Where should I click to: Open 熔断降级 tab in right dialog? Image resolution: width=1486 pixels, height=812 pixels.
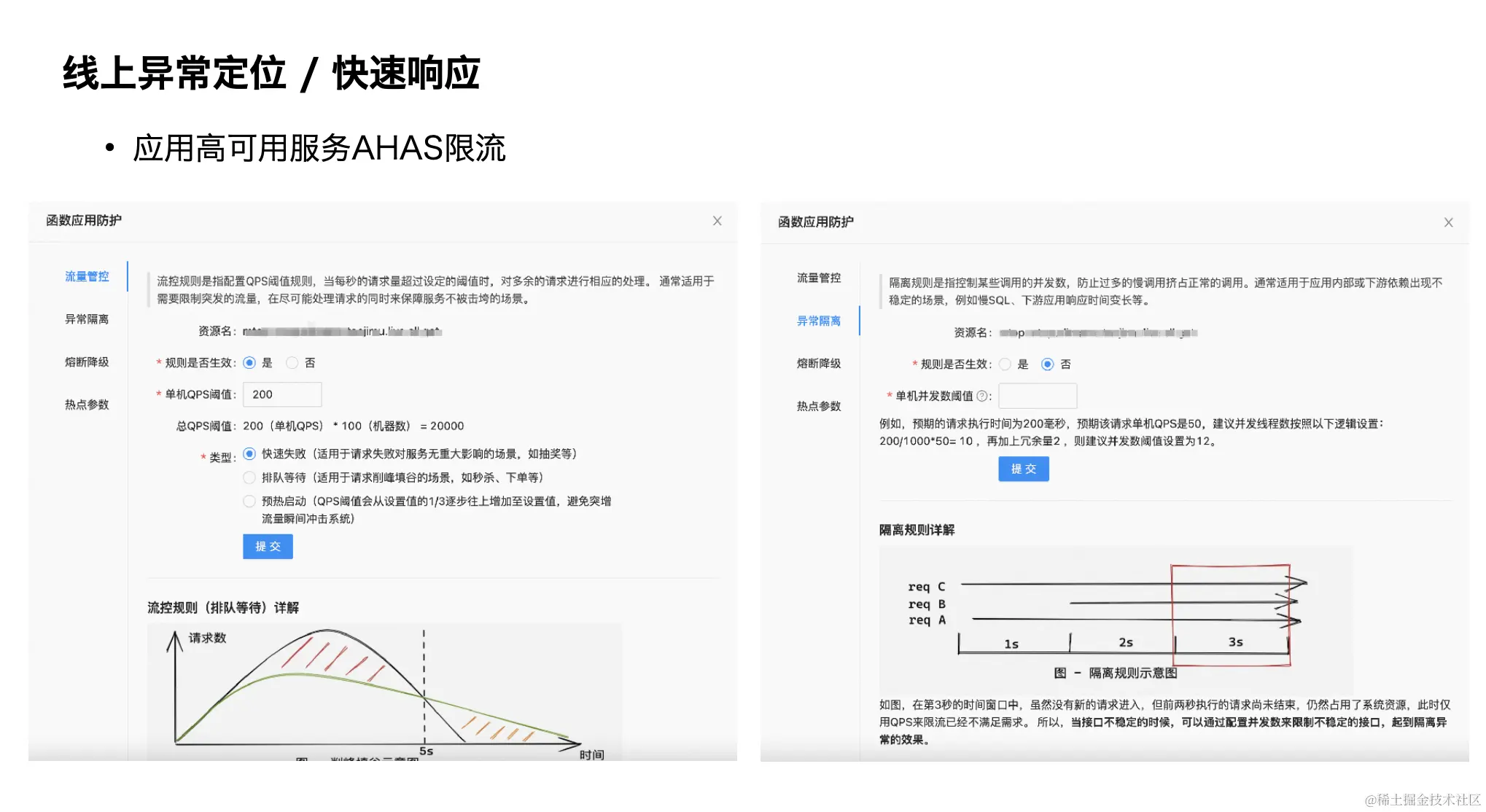tap(818, 363)
